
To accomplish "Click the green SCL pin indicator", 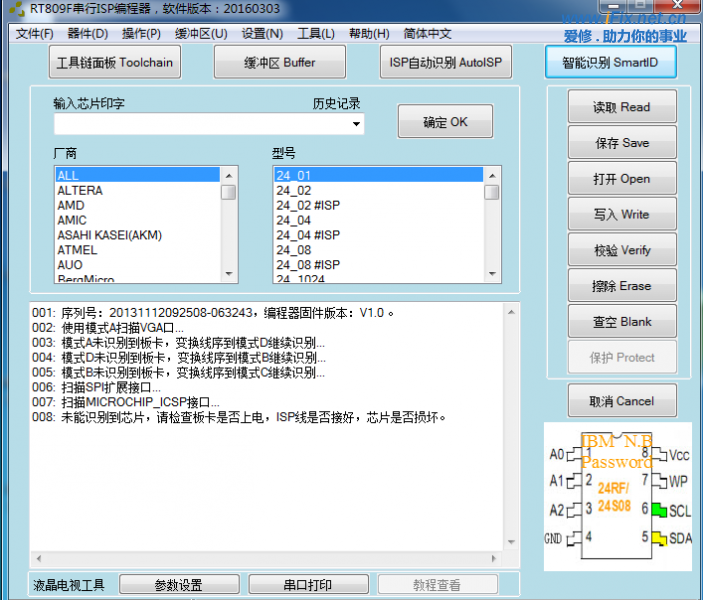I will click(659, 510).
